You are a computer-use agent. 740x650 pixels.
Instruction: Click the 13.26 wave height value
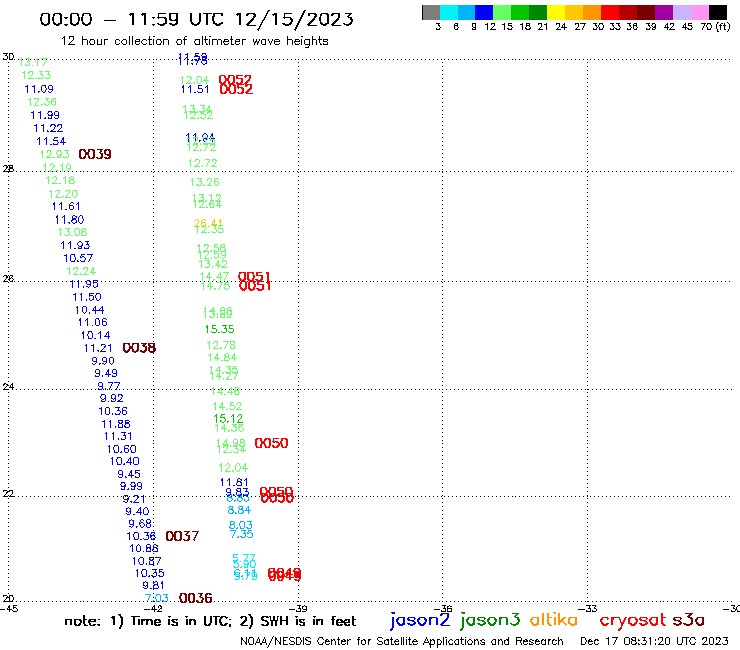click(204, 182)
